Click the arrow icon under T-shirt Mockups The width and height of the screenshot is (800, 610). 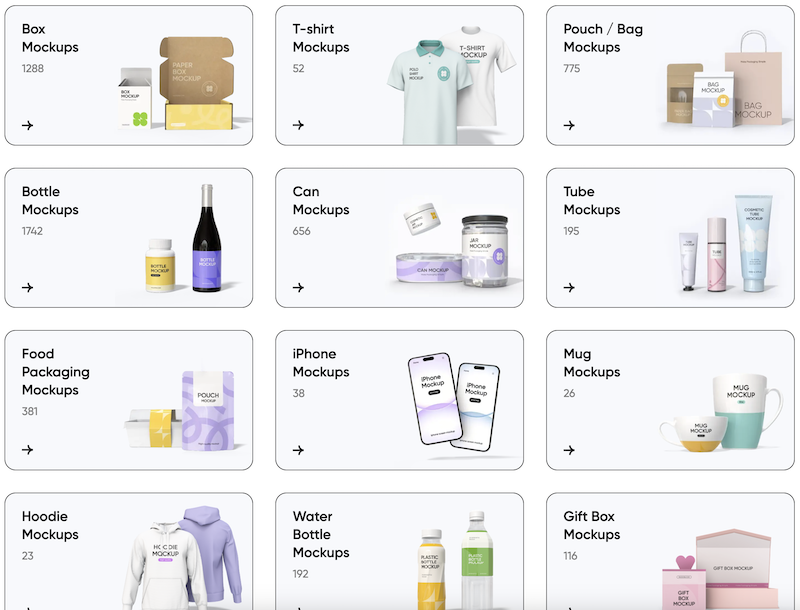click(x=298, y=125)
